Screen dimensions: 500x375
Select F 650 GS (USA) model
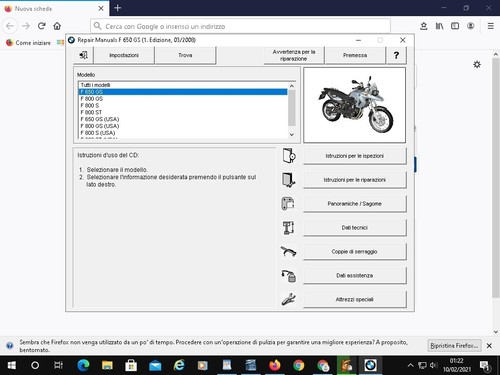[x=183, y=119]
